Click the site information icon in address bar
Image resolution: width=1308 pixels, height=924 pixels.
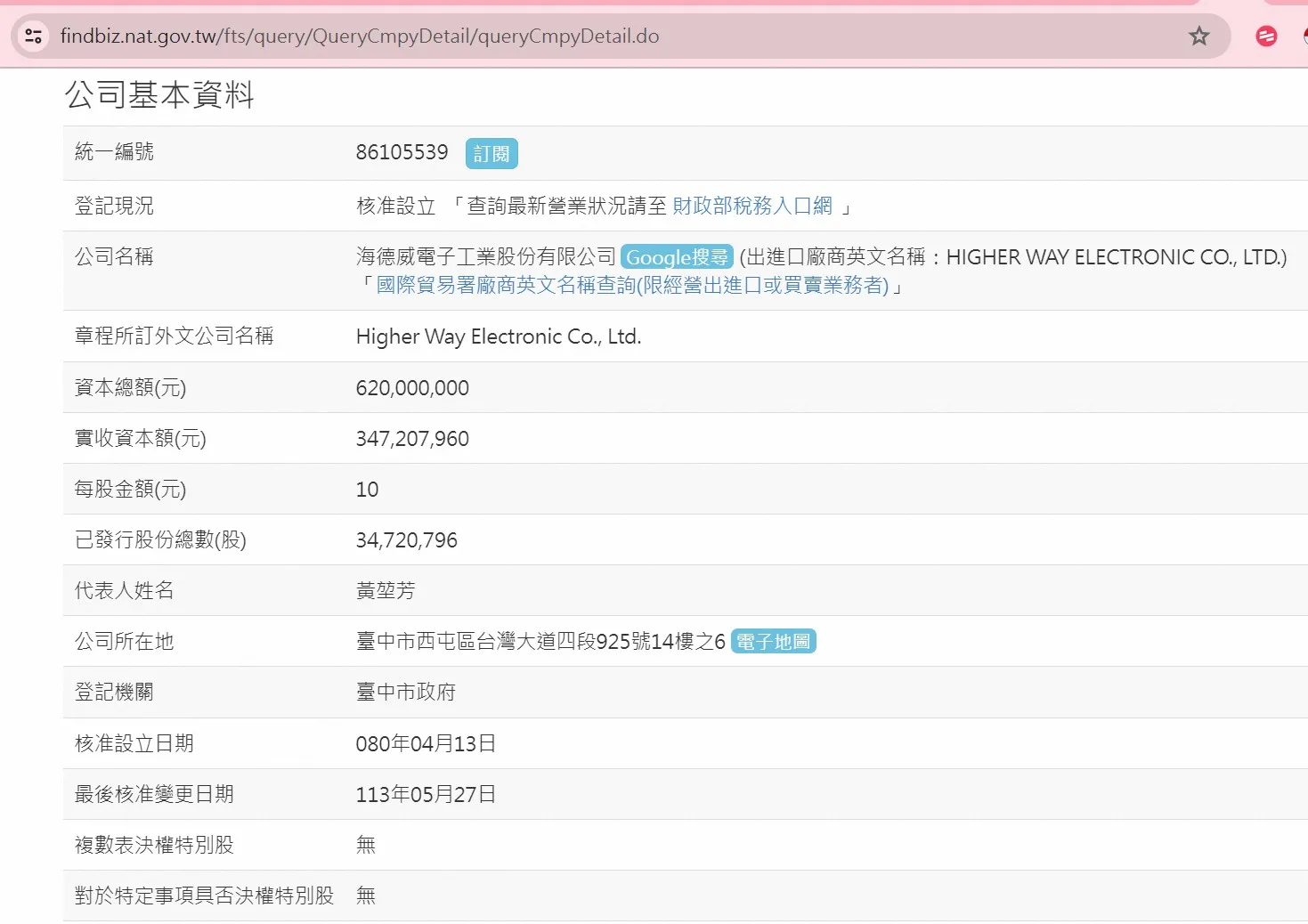click(34, 36)
